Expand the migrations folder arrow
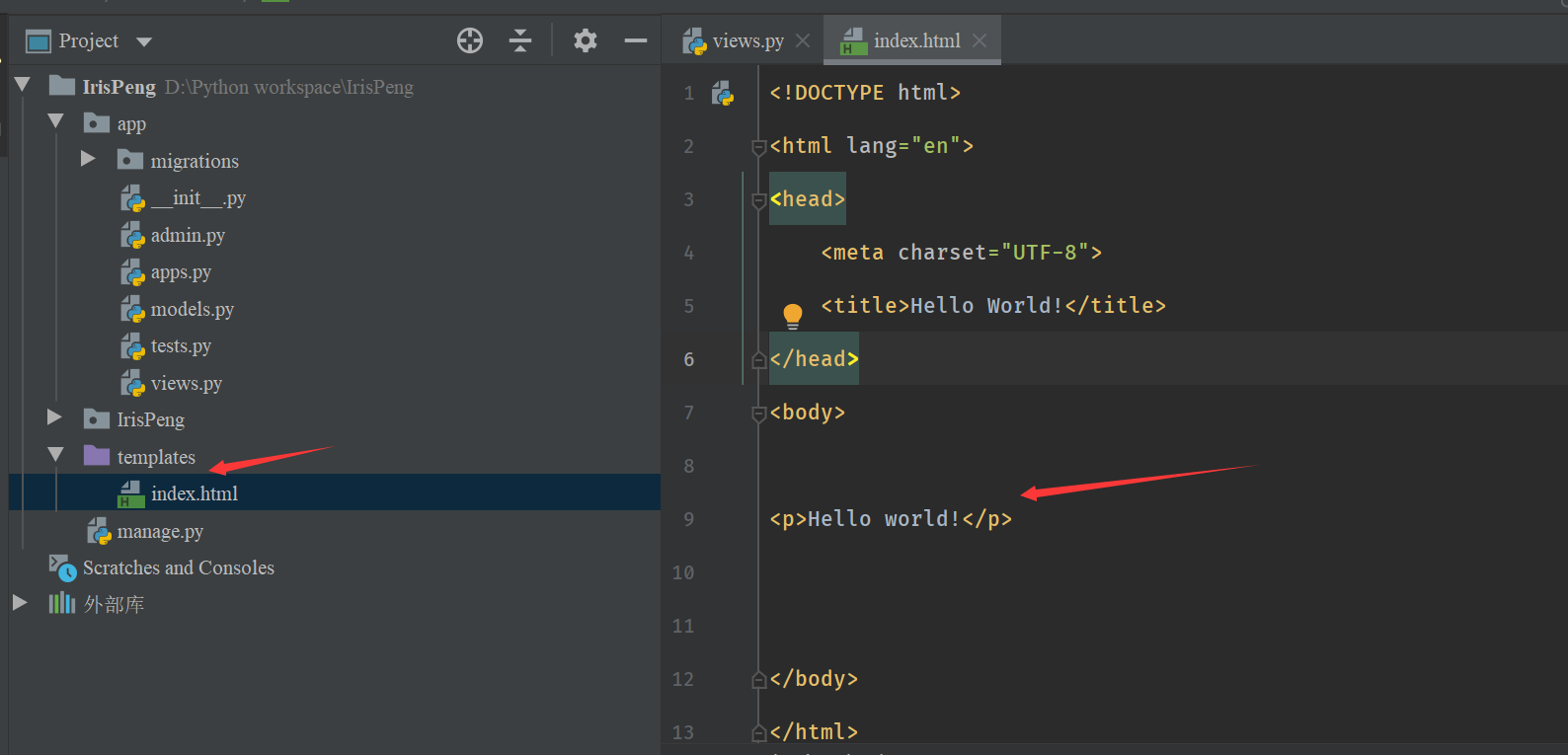The width and height of the screenshot is (1568, 755). click(x=88, y=159)
